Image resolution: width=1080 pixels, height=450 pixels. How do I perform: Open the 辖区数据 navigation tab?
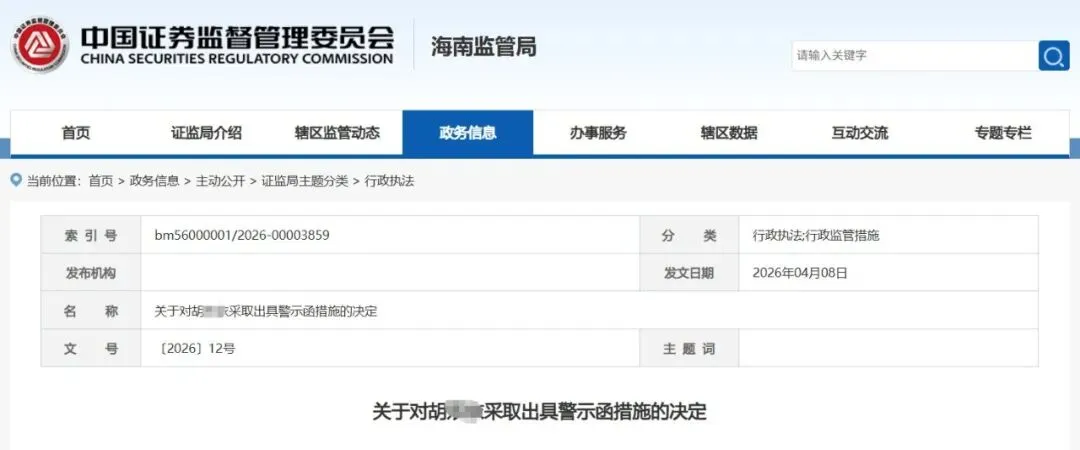click(729, 133)
